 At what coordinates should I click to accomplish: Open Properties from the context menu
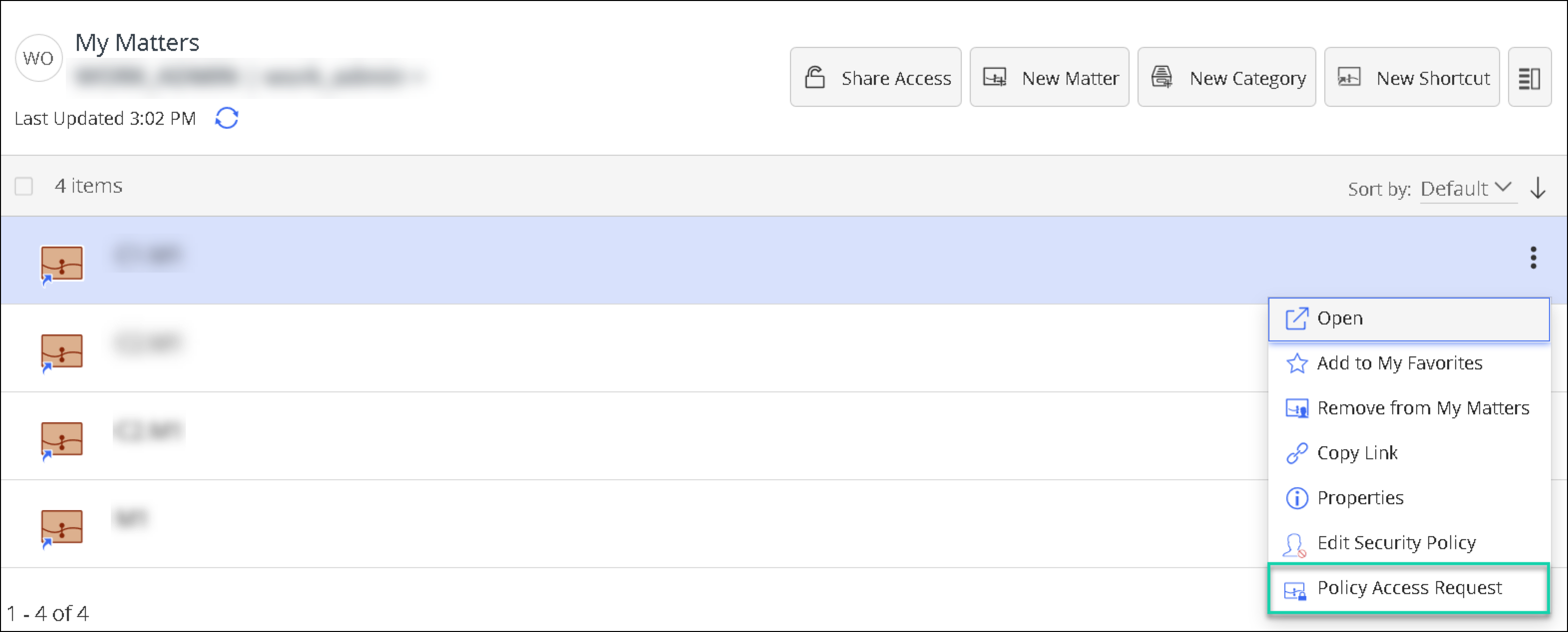tap(1360, 498)
